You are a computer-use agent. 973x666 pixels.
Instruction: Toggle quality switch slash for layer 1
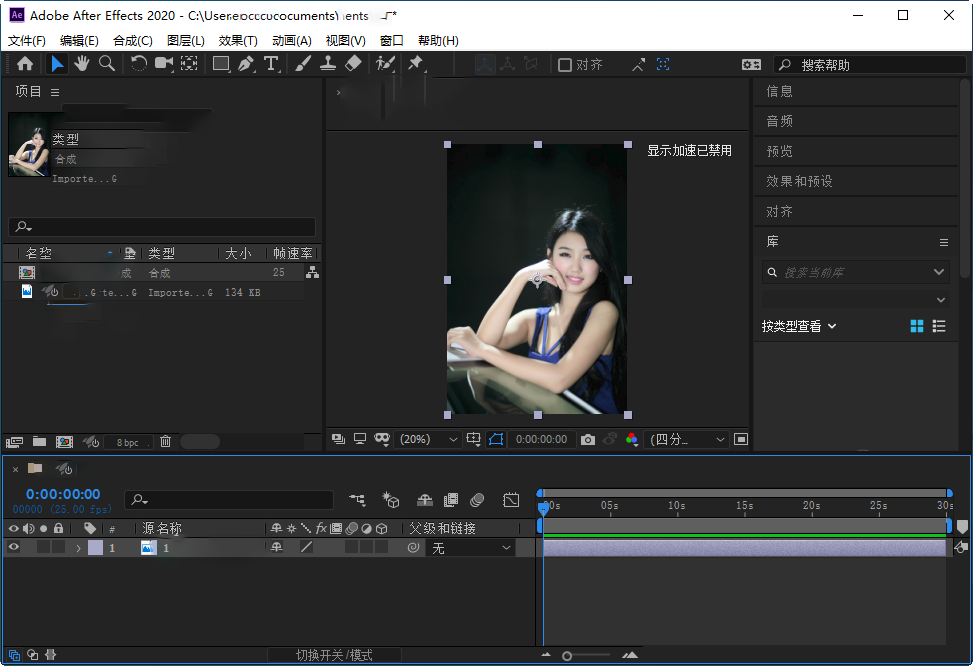(x=306, y=547)
